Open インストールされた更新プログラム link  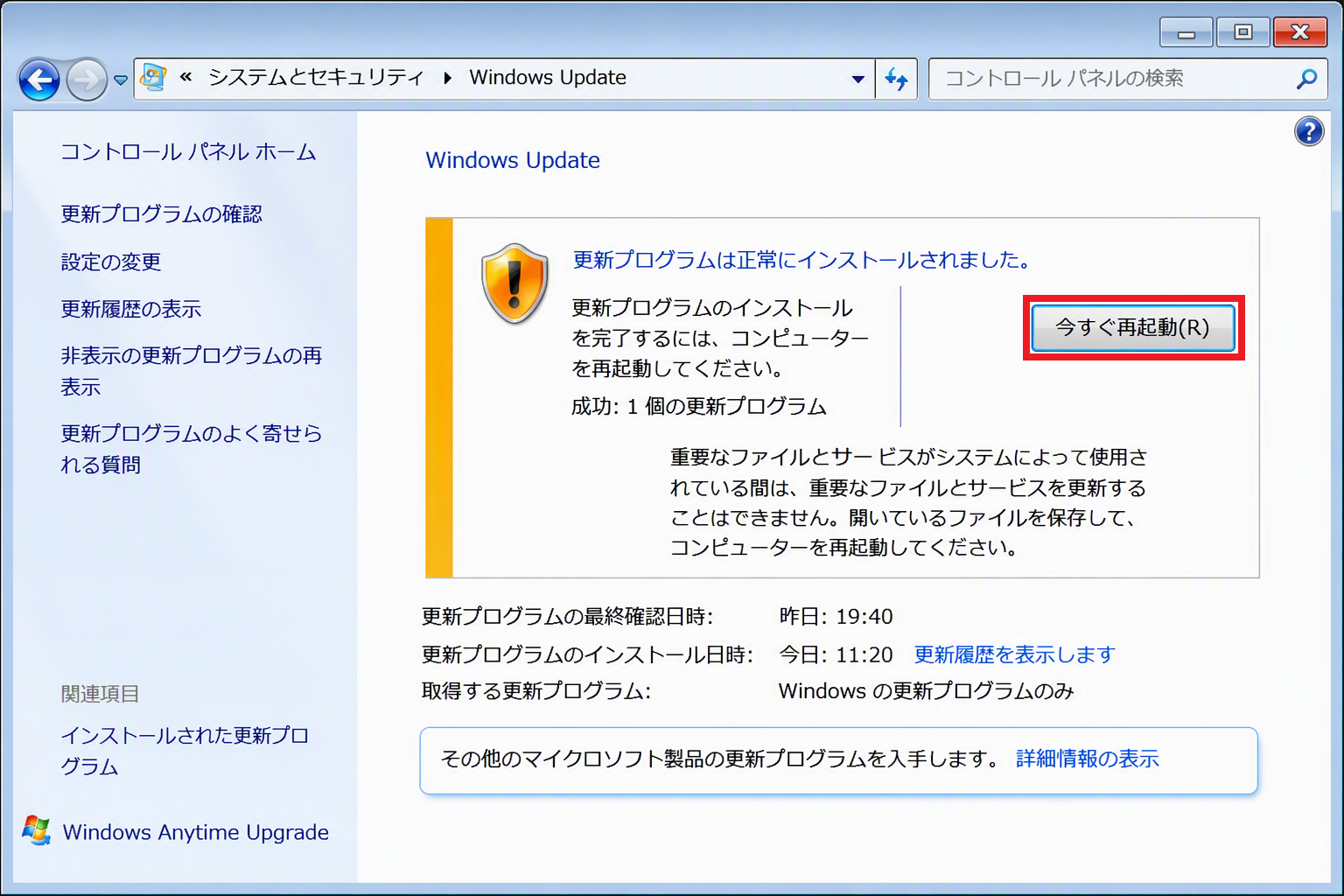(x=185, y=751)
